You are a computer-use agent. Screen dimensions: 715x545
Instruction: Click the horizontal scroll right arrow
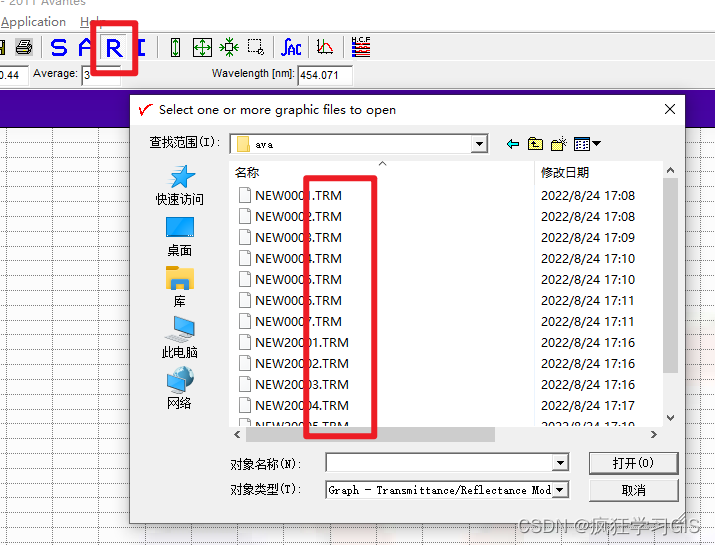click(653, 435)
